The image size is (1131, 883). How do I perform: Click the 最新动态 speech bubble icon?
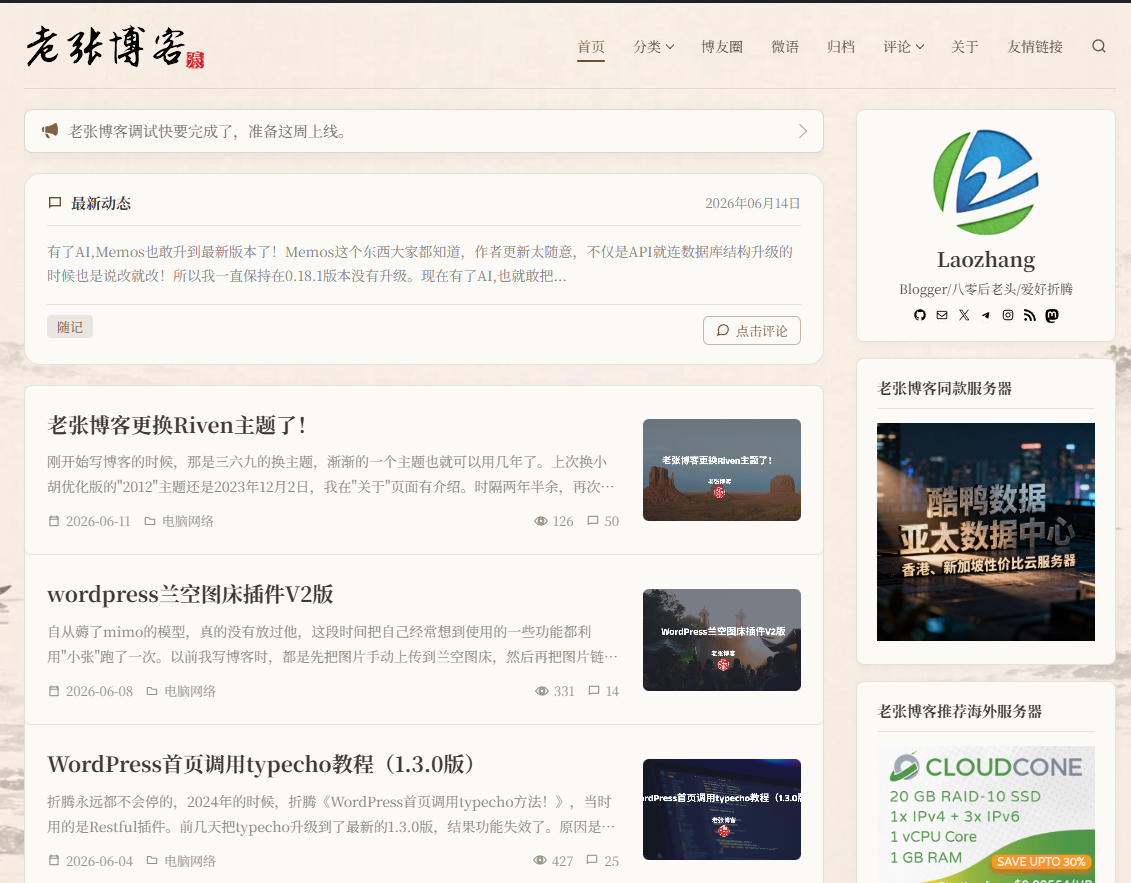coord(55,203)
